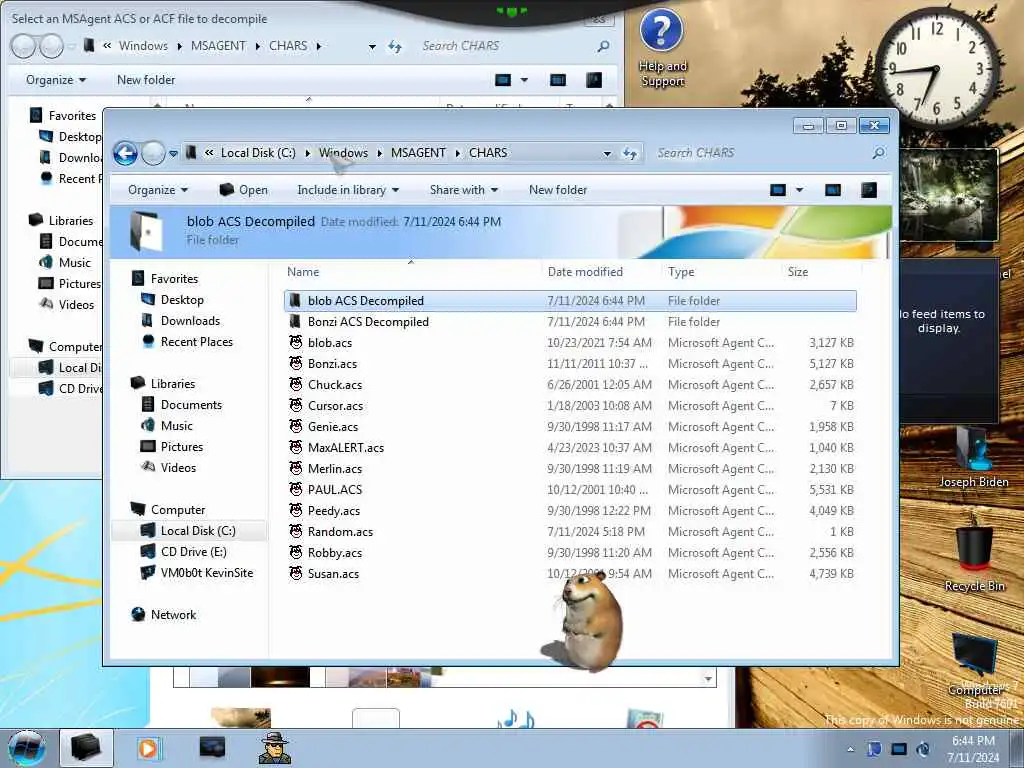Click New folder in front window toolbar

[x=558, y=190]
